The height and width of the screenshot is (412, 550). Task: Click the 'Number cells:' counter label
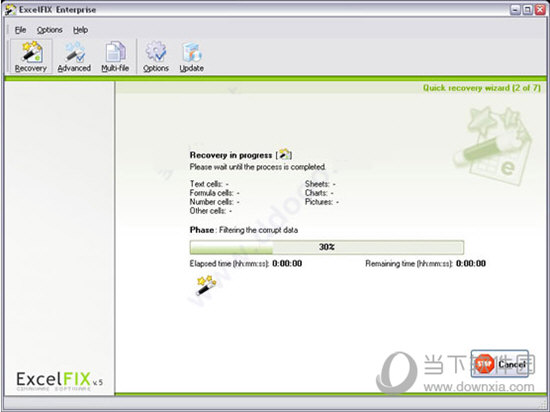point(212,202)
